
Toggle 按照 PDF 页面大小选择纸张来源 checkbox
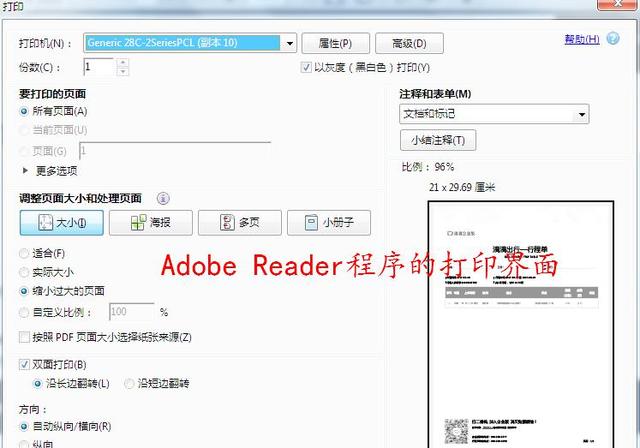pos(24,337)
